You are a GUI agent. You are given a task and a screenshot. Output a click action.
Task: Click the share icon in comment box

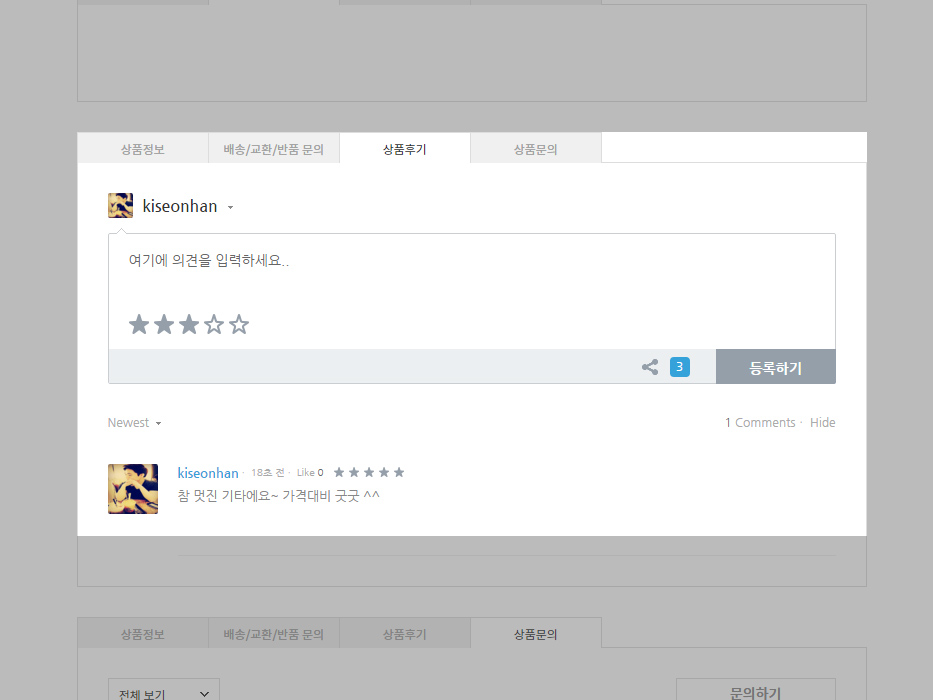[650, 367]
